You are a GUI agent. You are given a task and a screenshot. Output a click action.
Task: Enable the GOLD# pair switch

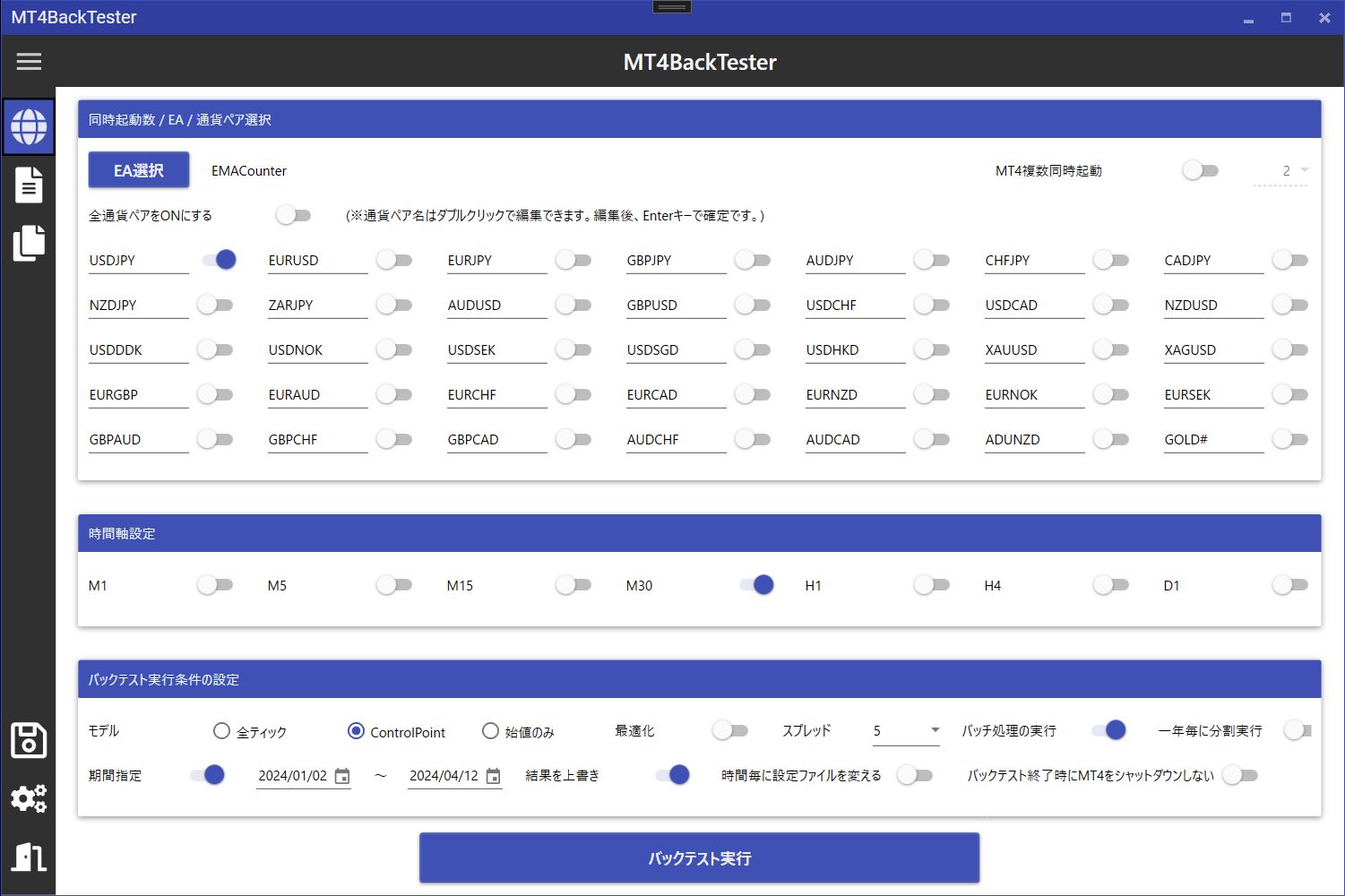tap(1290, 439)
